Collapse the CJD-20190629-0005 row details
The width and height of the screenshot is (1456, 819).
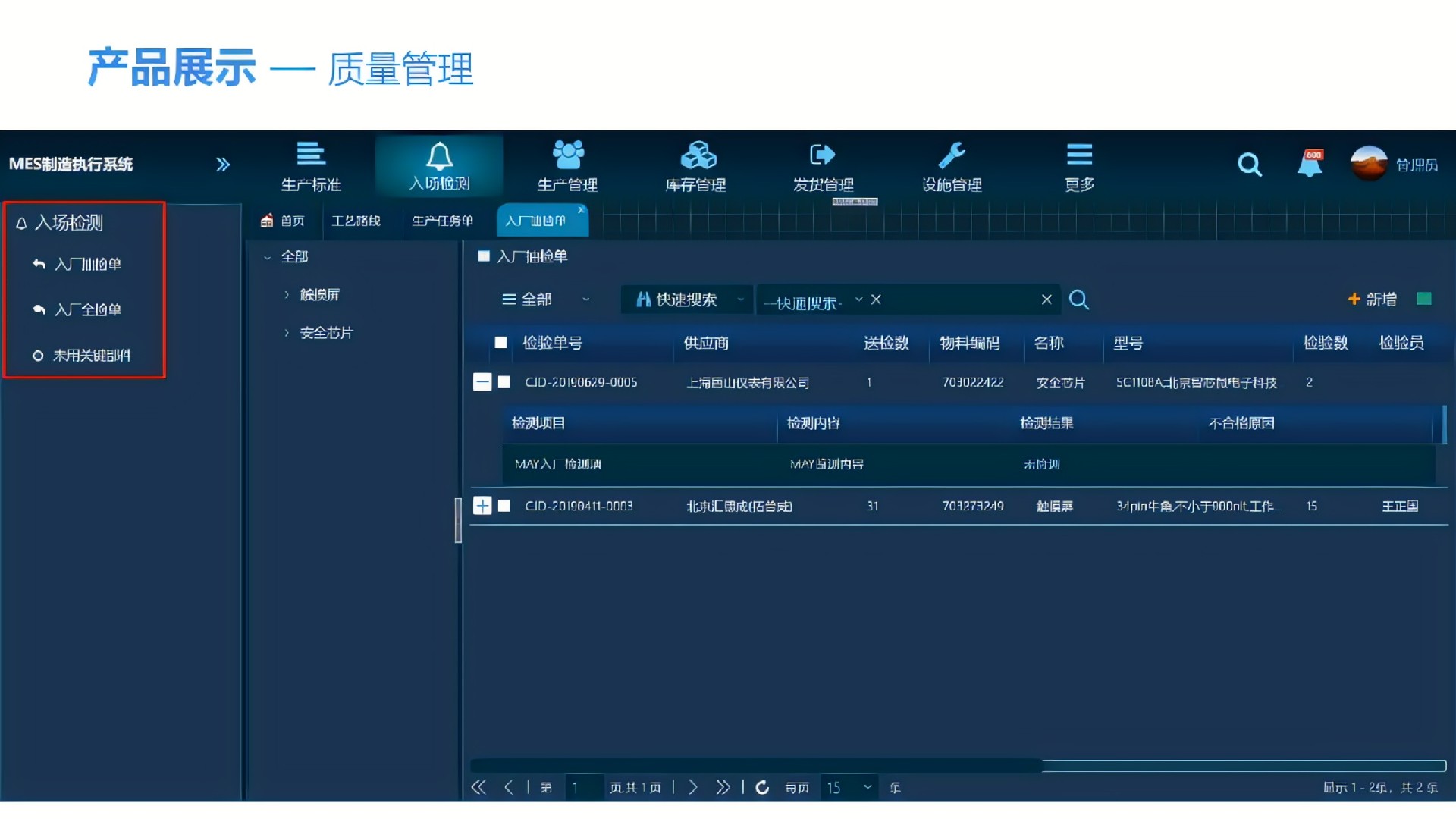coord(483,382)
